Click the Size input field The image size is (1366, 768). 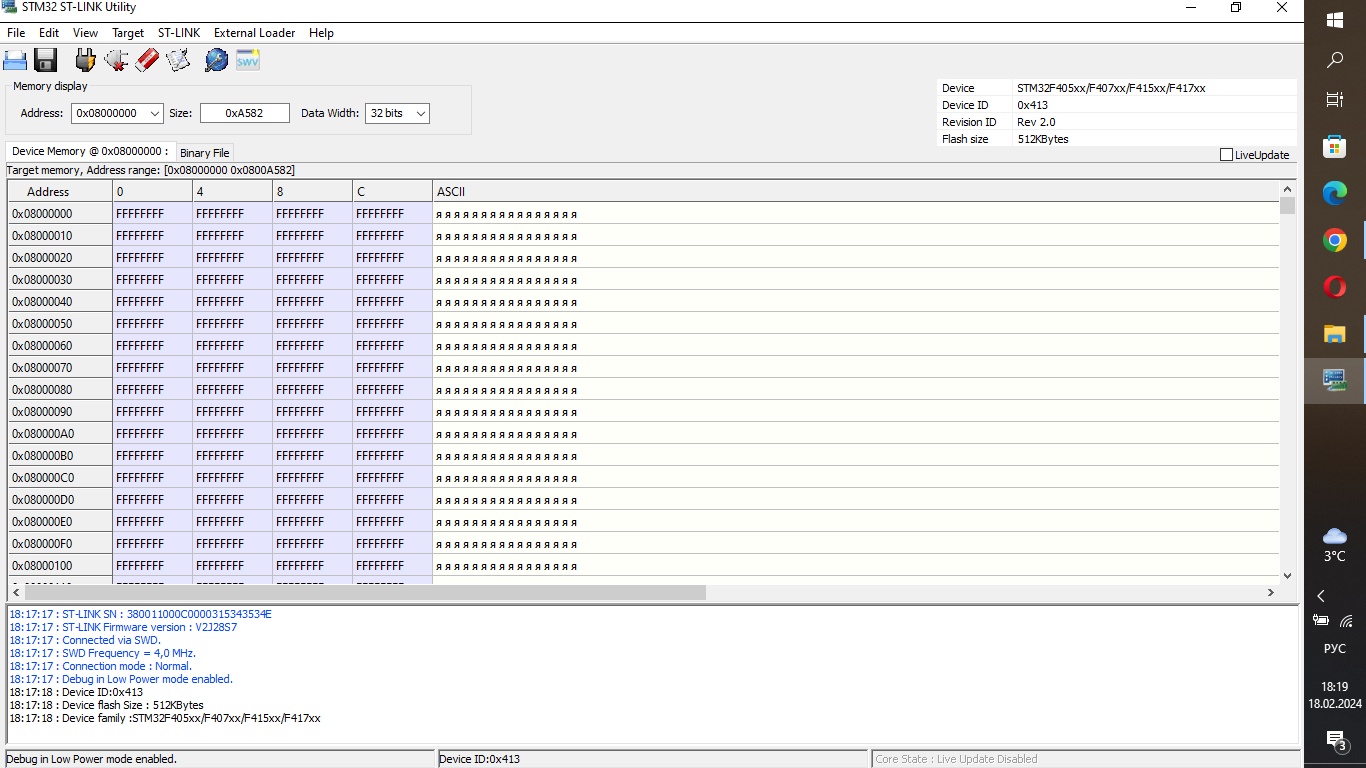tap(245, 114)
